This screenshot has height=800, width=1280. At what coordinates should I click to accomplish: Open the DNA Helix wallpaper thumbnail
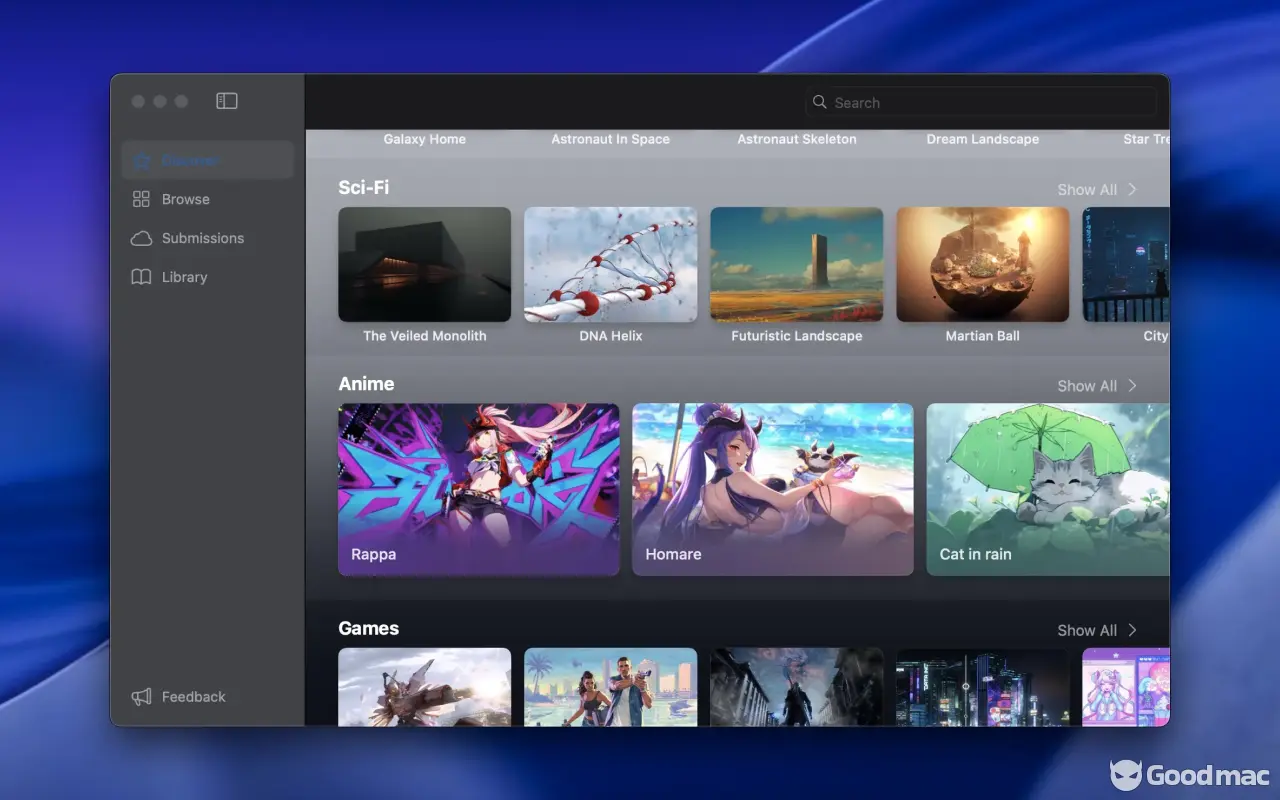tap(610, 265)
